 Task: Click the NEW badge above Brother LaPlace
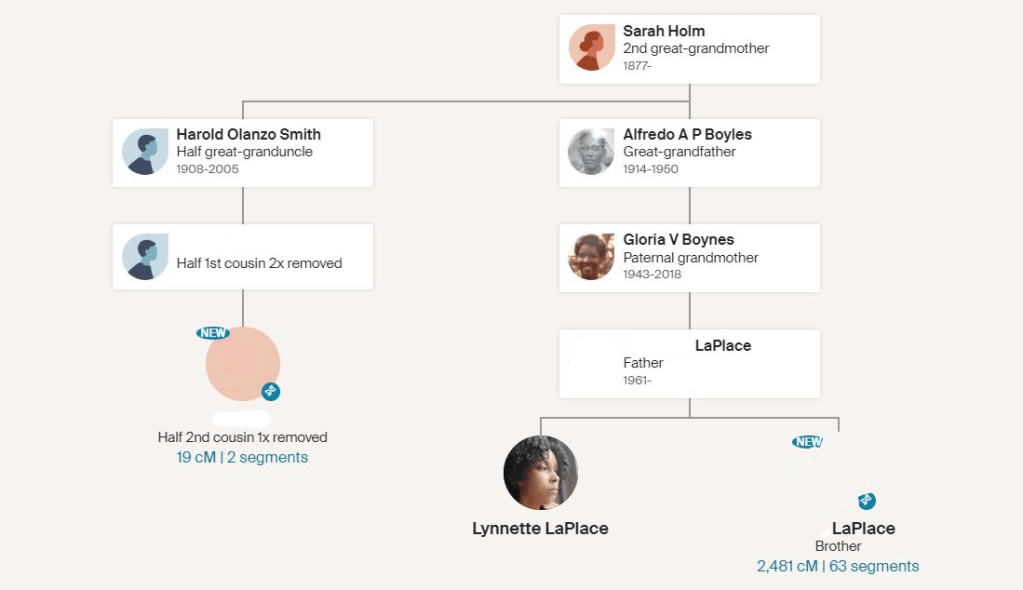(808, 442)
